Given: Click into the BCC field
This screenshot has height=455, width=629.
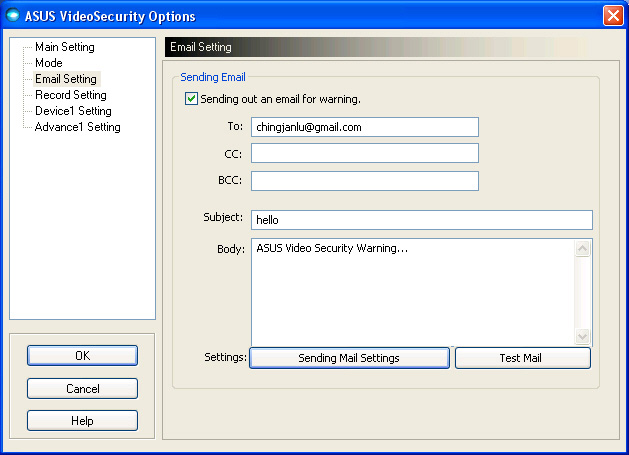Looking at the screenshot, I should click(365, 181).
